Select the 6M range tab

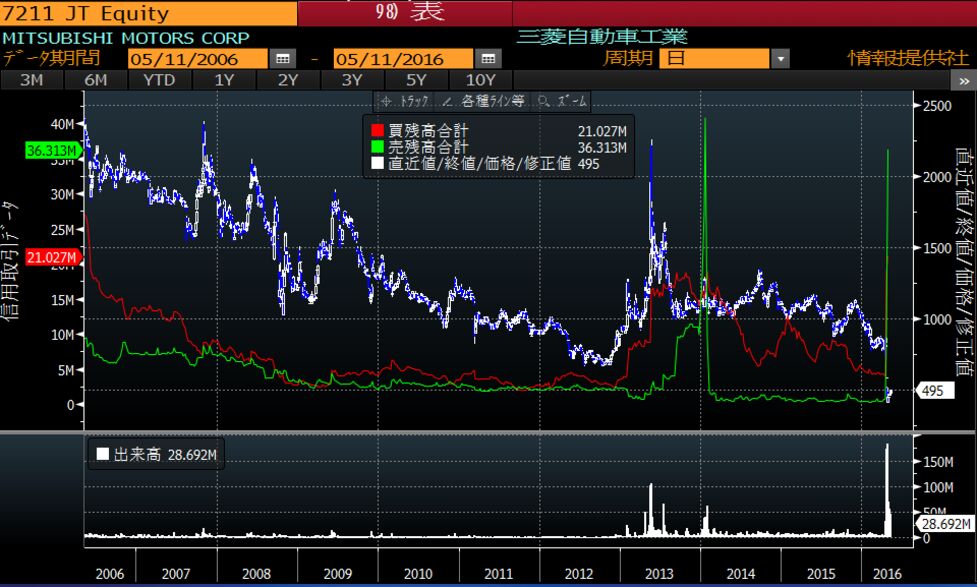(96, 80)
